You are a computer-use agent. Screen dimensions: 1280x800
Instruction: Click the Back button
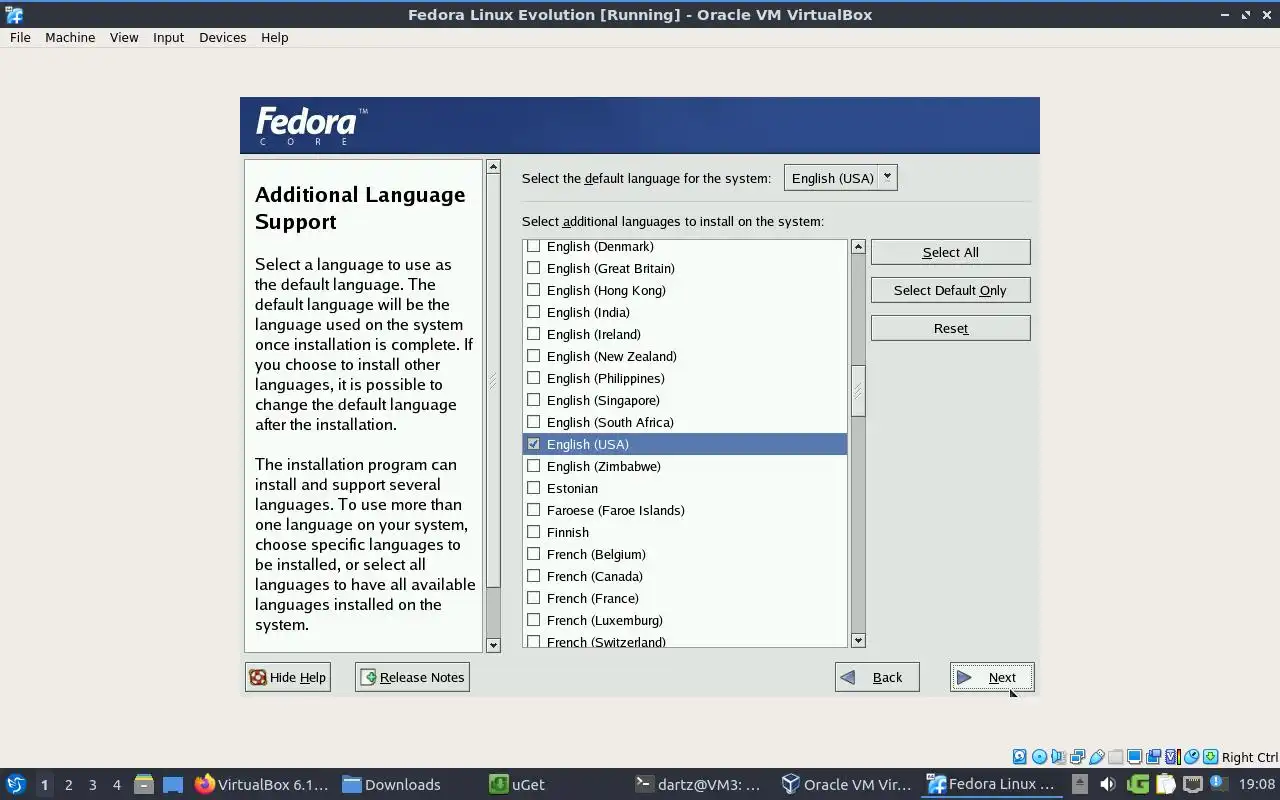coord(877,677)
